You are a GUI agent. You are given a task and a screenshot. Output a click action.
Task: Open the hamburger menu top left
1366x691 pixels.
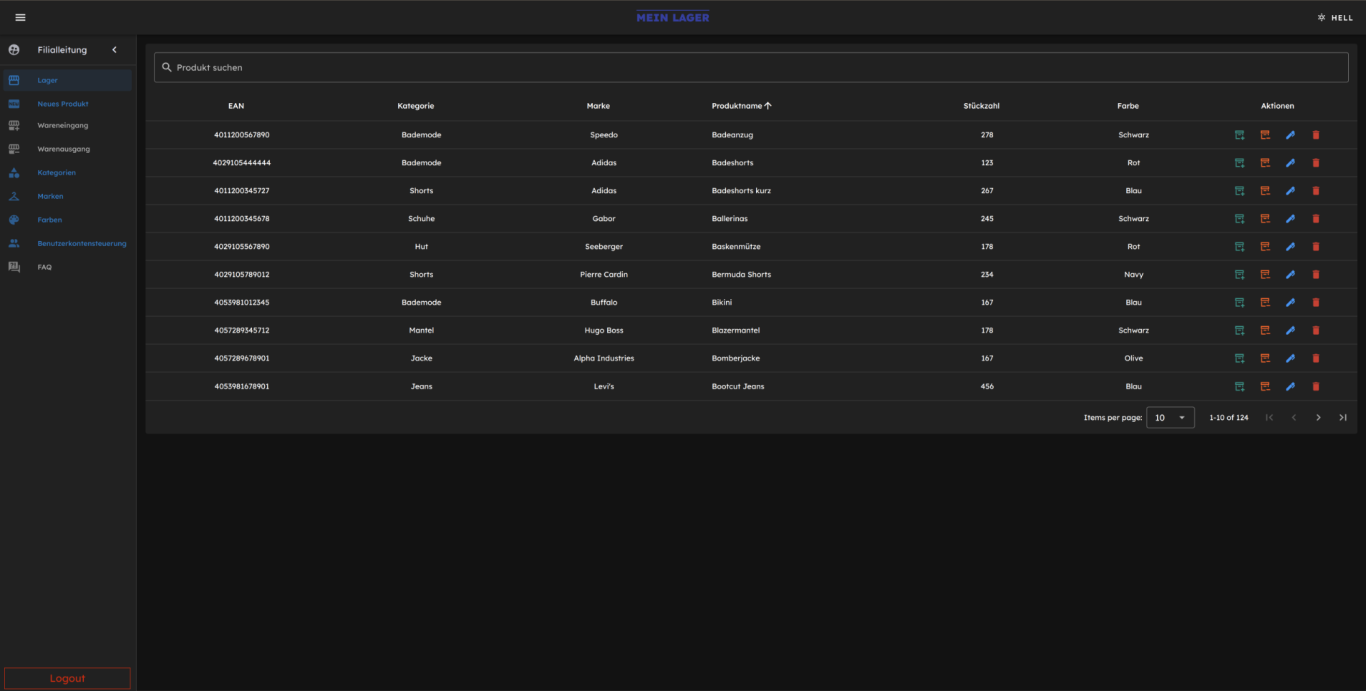point(18,16)
